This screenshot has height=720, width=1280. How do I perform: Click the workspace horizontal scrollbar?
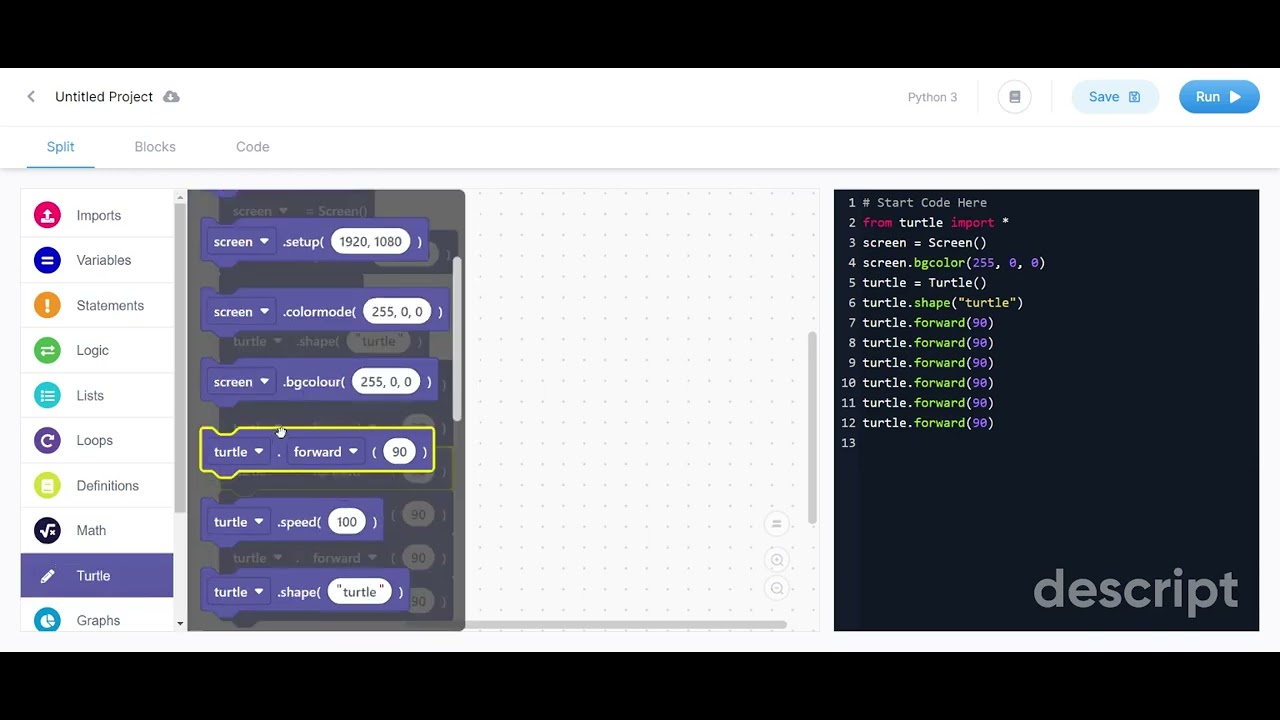[626, 625]
